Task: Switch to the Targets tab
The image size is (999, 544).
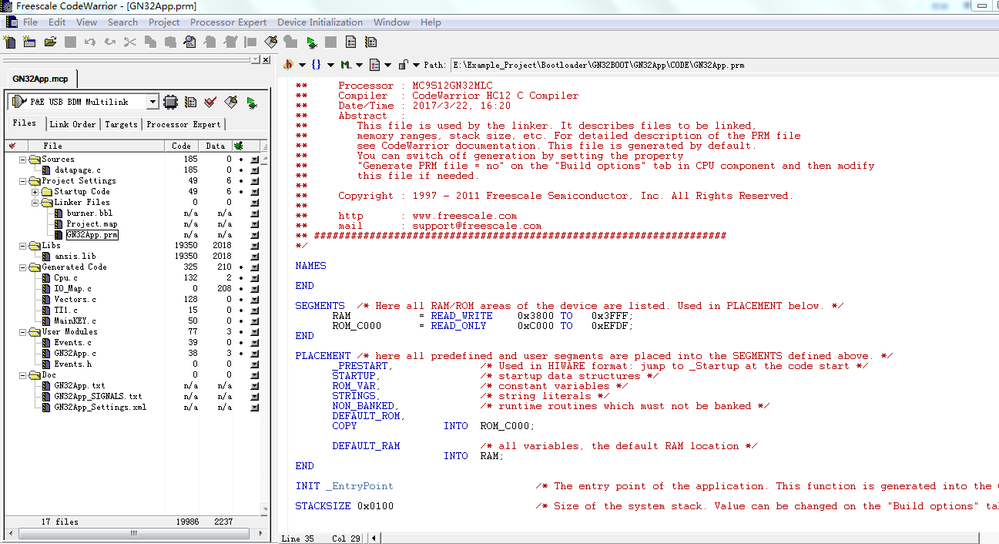Action: [121, 124]
